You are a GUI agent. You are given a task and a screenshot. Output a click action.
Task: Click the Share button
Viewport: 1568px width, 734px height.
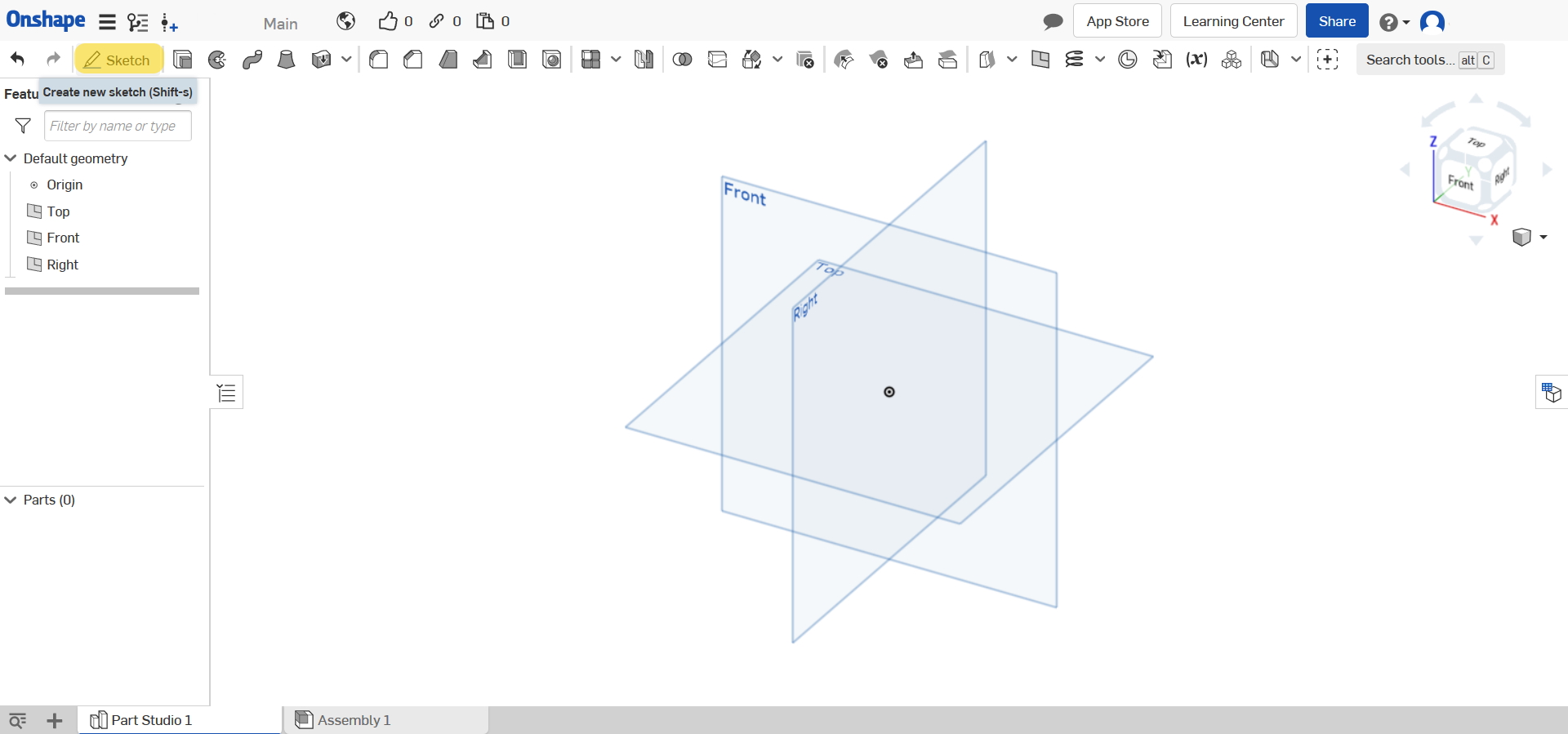pyautogui.click(x=1336, y=21)
